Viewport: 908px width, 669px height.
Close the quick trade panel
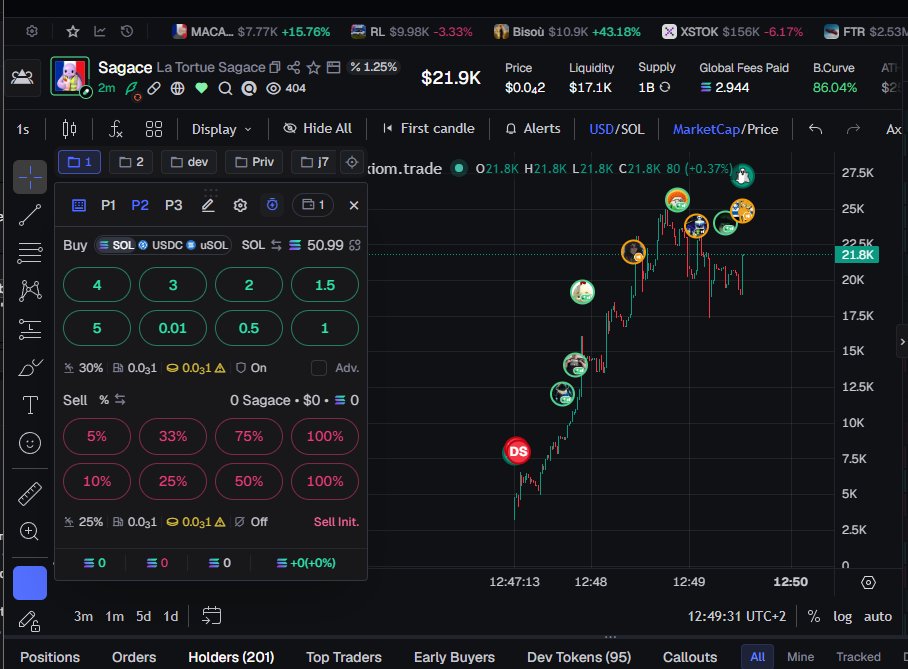pos(354,205)
